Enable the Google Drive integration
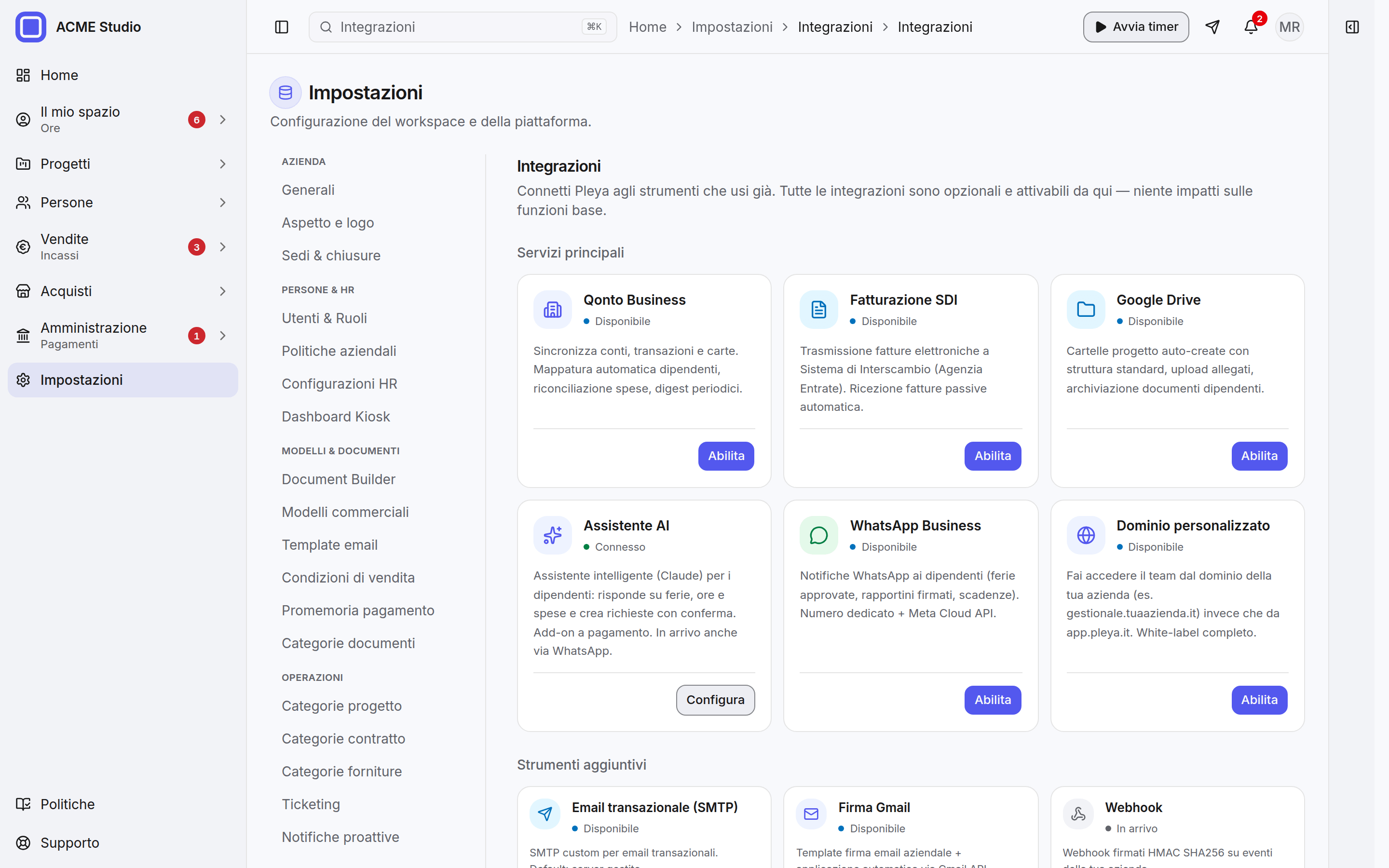Image resolution: width=1389 pixels, height=868 pixels. (1259, 456)
